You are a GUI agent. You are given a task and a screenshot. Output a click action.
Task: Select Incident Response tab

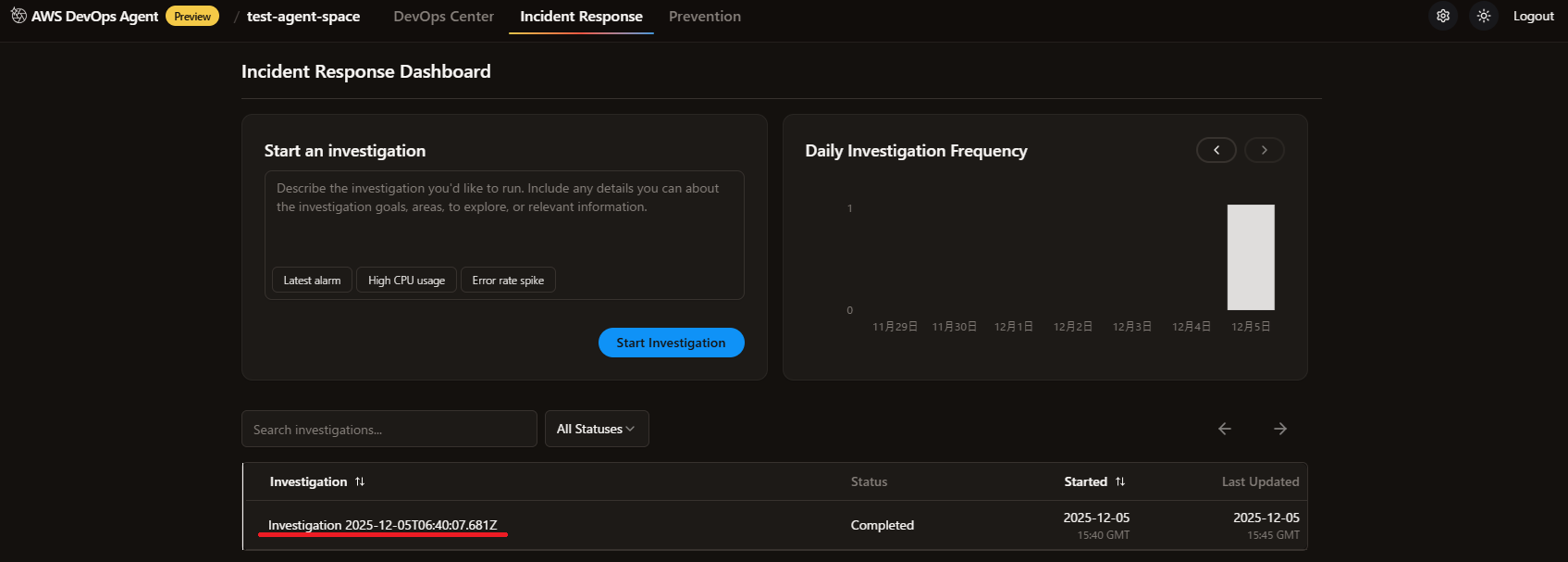pyautogui.click(x=581, y=17)
